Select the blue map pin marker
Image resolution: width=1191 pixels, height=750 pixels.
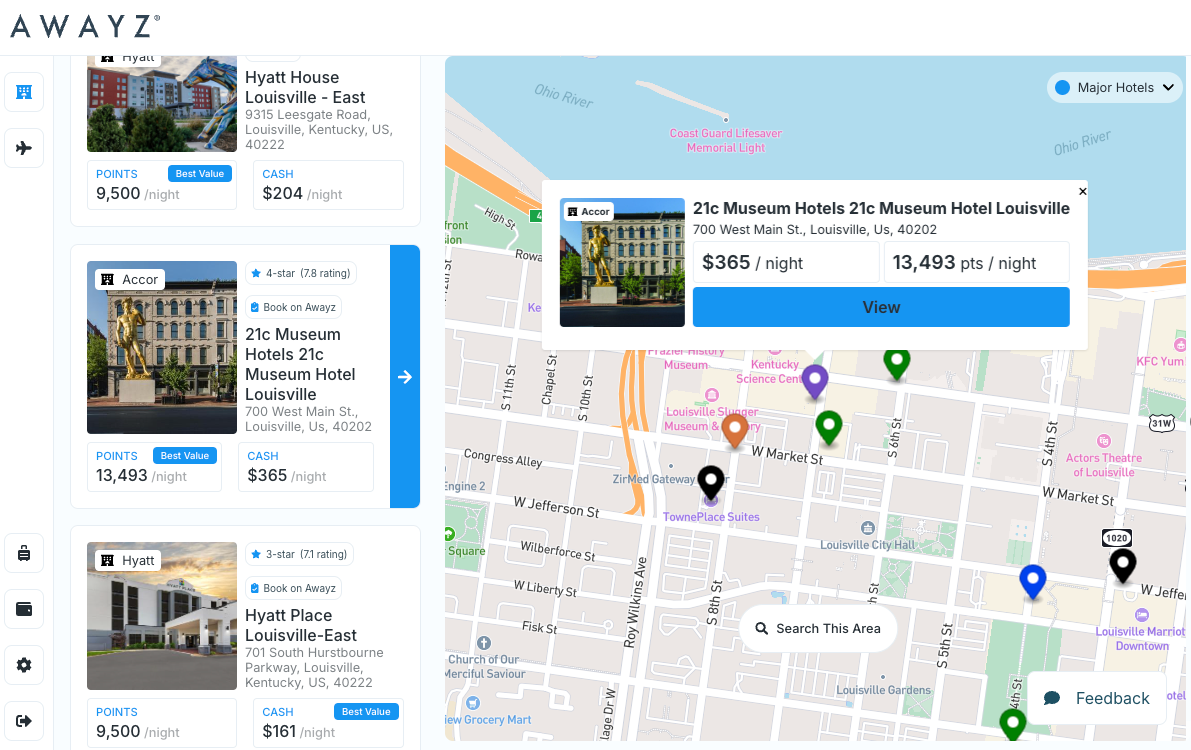[x=1032, y=580]
